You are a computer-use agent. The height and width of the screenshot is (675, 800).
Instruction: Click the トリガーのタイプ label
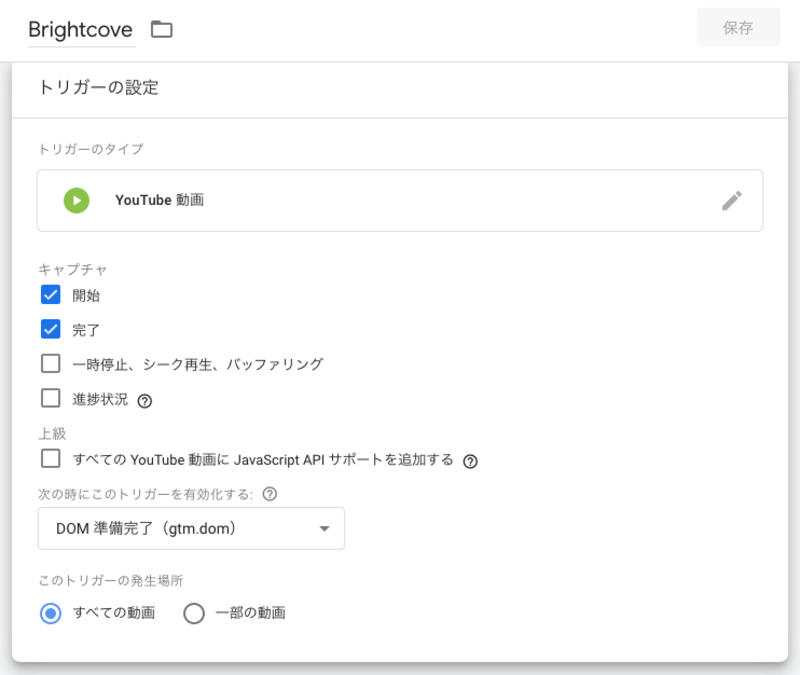[91, 149]
